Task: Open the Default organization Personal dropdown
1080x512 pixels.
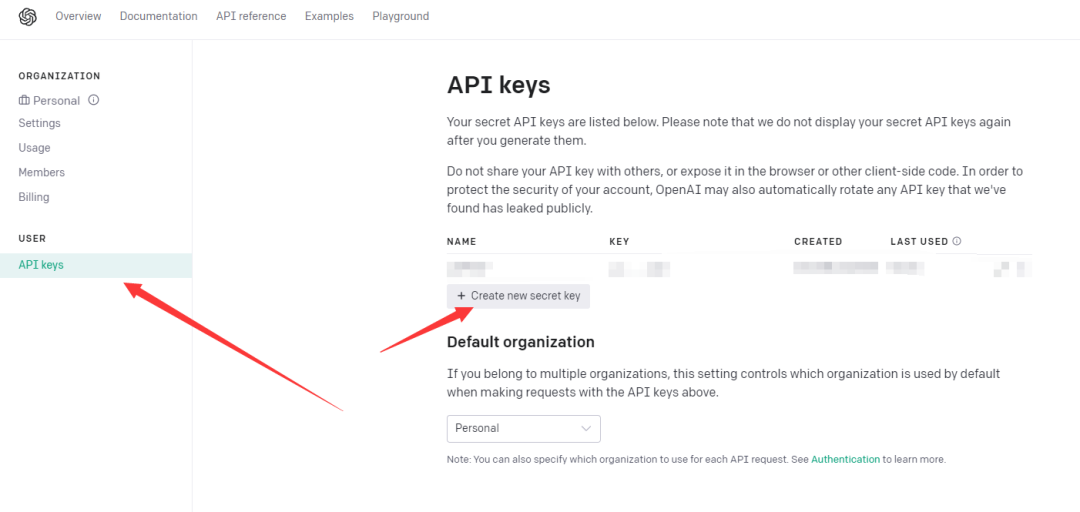Action: pos(523,429)
